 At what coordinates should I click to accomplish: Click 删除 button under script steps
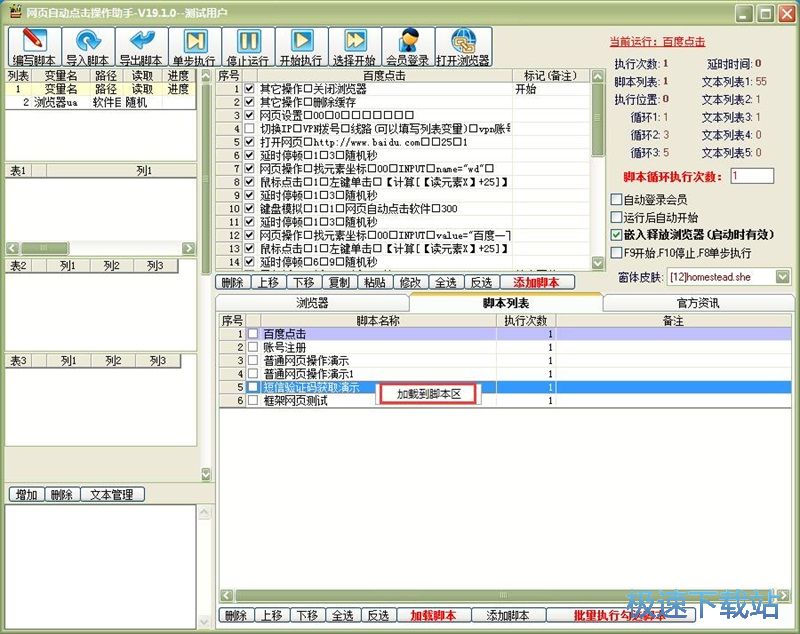pyautogui.click(x=233, y=282)
